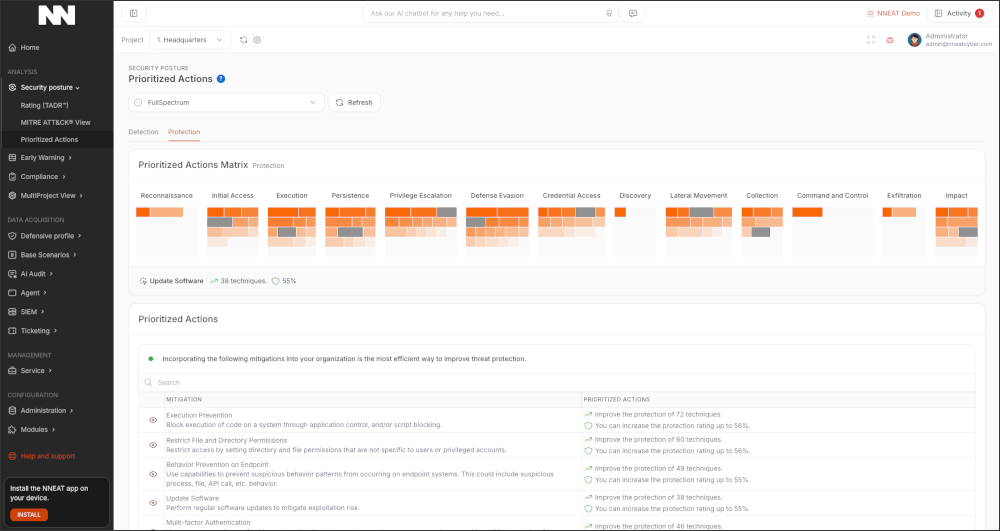This screenshot has height=531, width=1000.
Task: Open project settings gear icon
Action: 257,40
